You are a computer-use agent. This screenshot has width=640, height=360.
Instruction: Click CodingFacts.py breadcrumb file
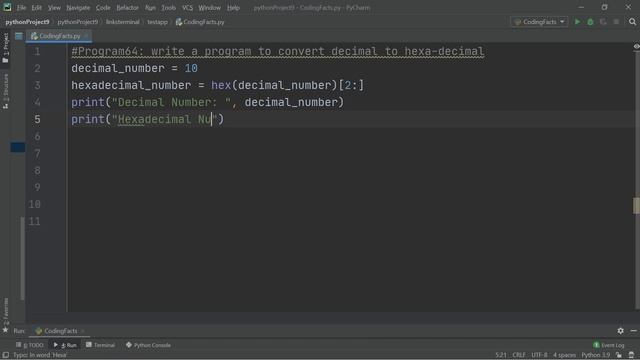(x=200, y=22)
